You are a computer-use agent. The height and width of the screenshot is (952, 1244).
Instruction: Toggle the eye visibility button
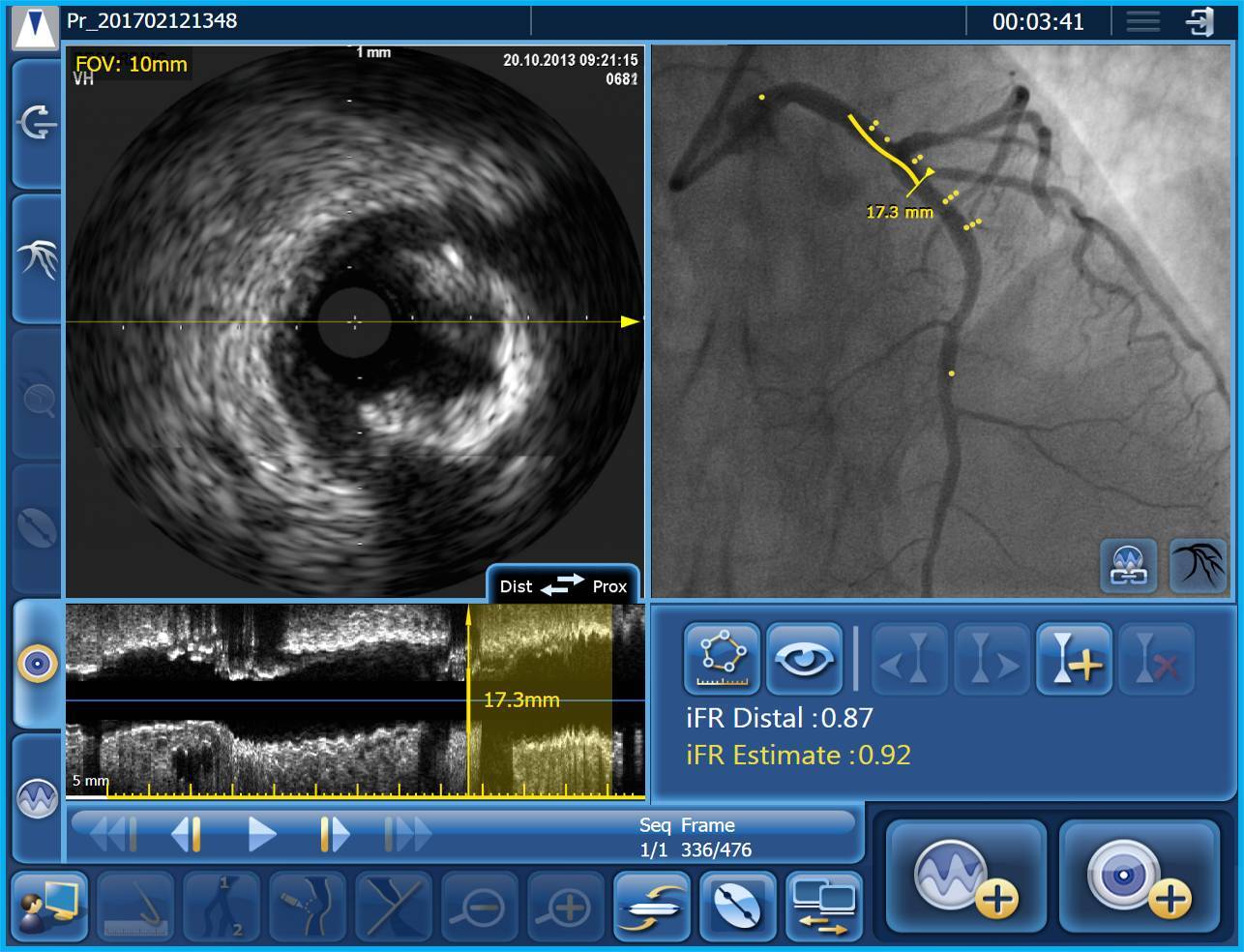(x=803, y=659)
